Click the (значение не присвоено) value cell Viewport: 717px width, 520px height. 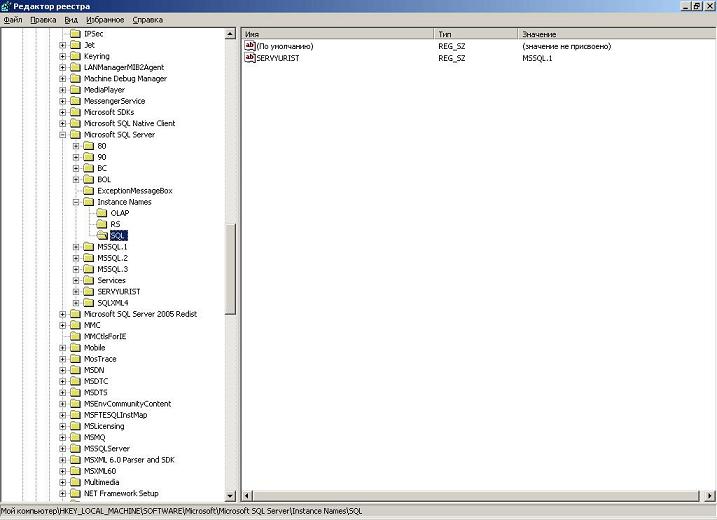tap(567, 46)
